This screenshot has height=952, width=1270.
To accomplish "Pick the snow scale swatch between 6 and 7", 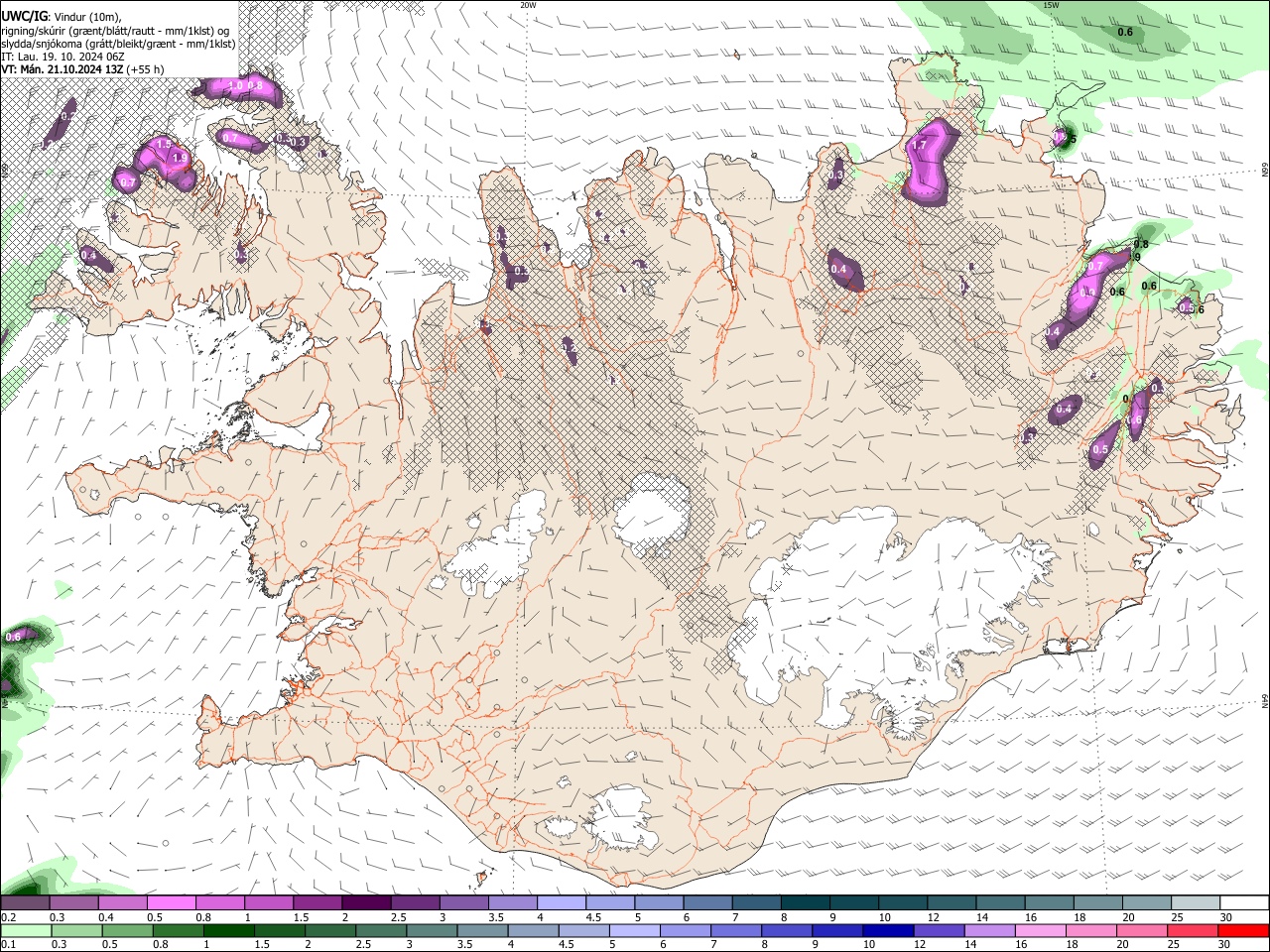I will (708, 902).
